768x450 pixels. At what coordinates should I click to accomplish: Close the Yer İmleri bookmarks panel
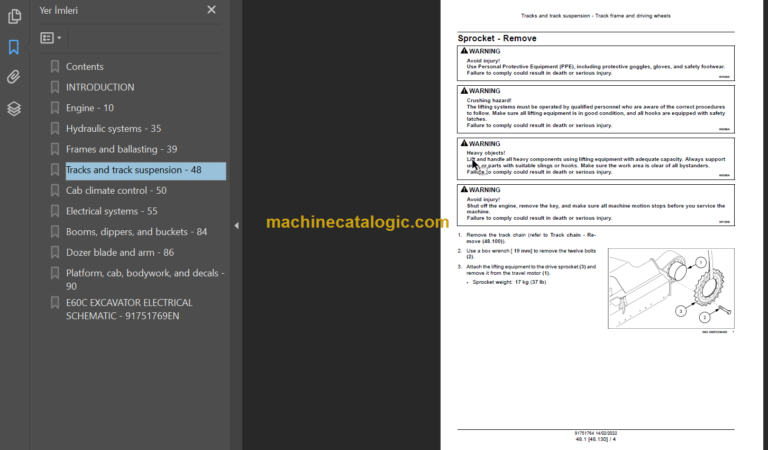(211, 10)
